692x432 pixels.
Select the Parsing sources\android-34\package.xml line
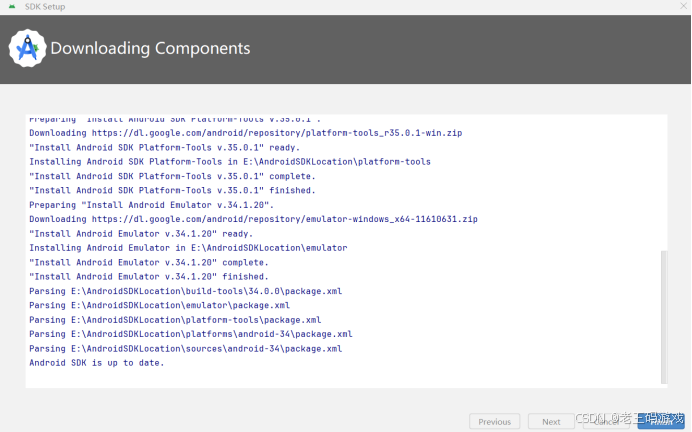pyautogui.click(x=185, y=348)
